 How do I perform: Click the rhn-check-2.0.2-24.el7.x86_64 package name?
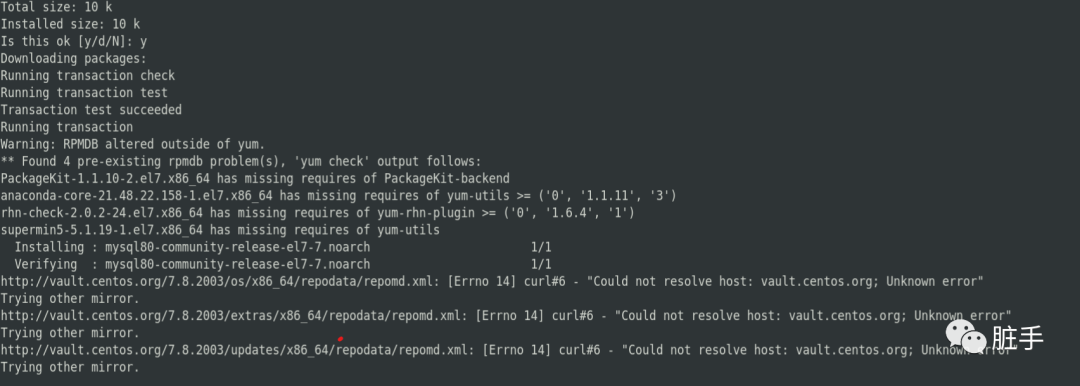pos(101,213)
